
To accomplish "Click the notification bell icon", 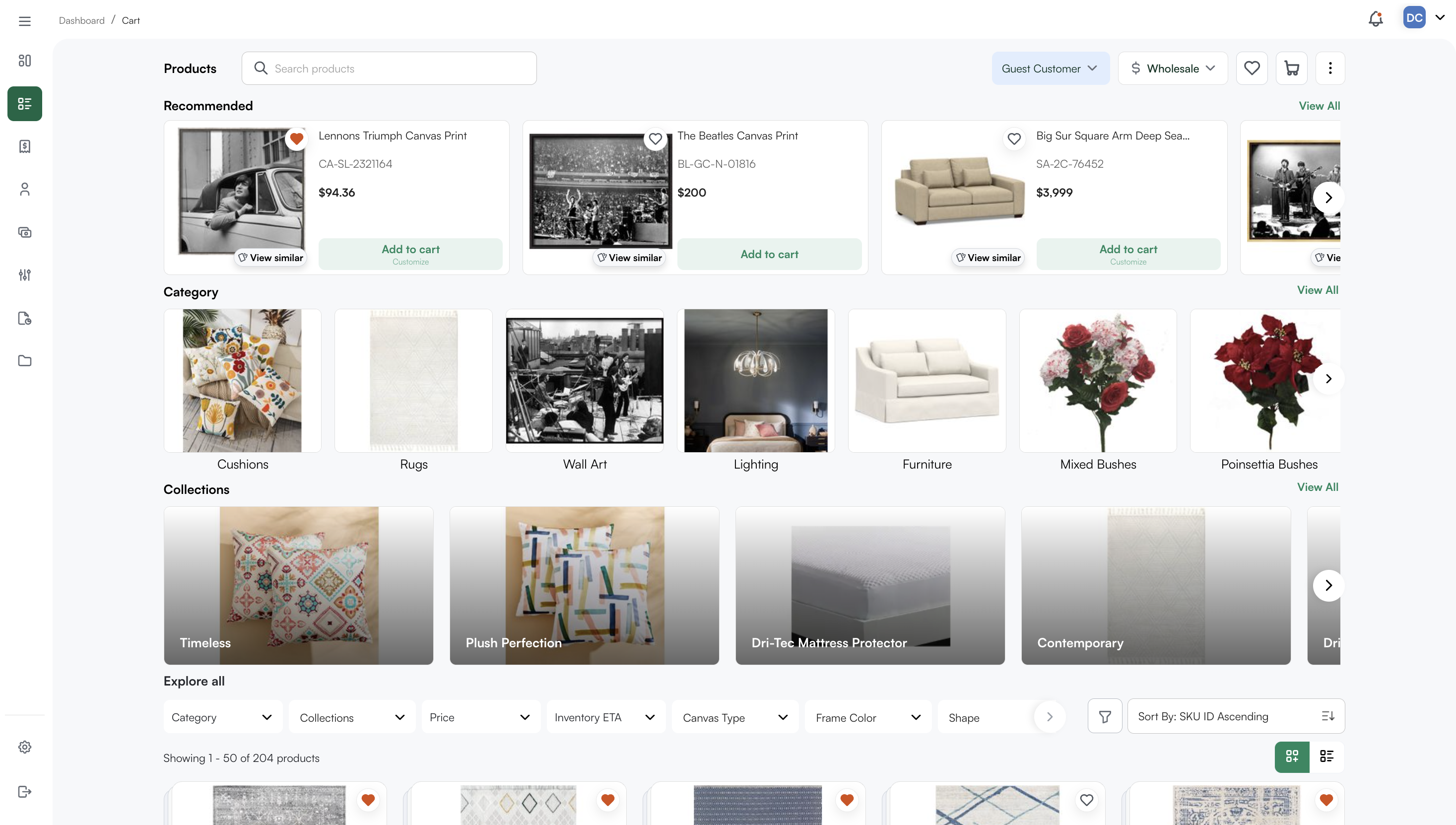I will (x=1375, y=19).
